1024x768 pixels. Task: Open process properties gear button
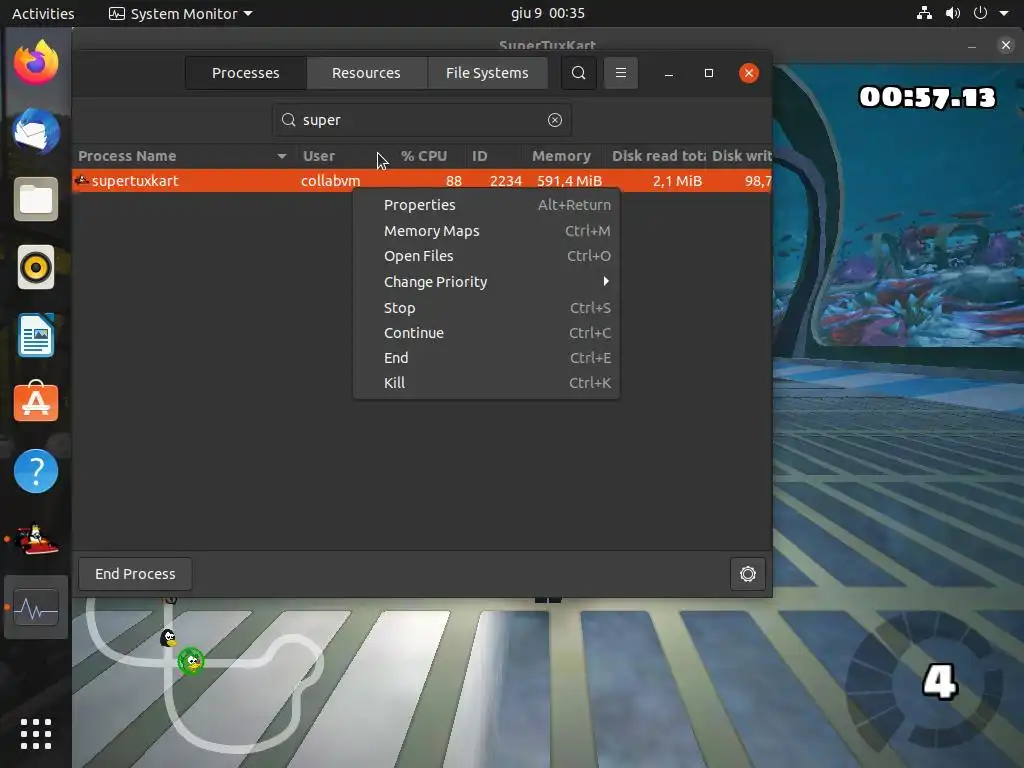[x=747, y=573]
